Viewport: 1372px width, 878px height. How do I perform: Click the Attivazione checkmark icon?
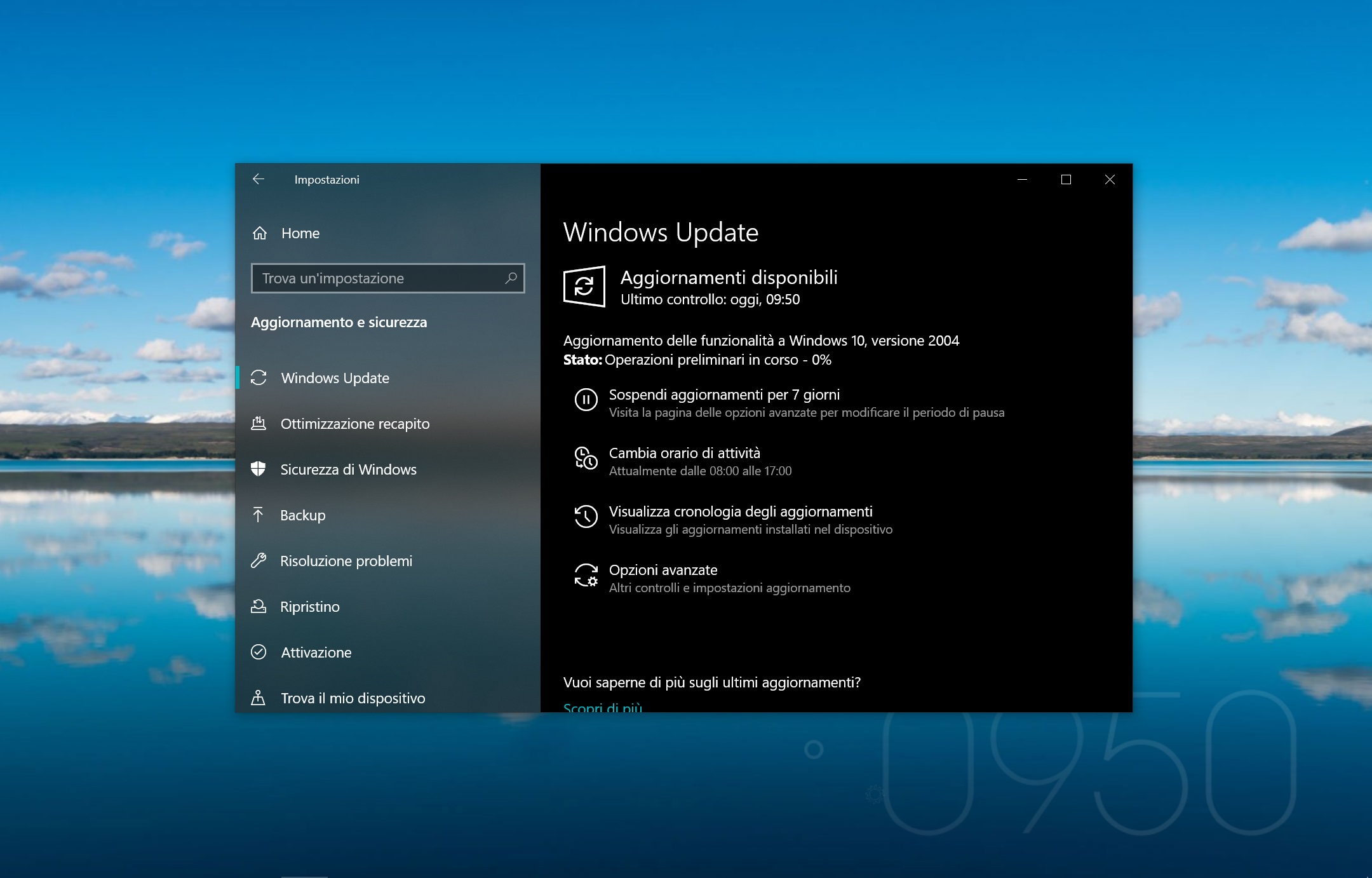[259, 652]
